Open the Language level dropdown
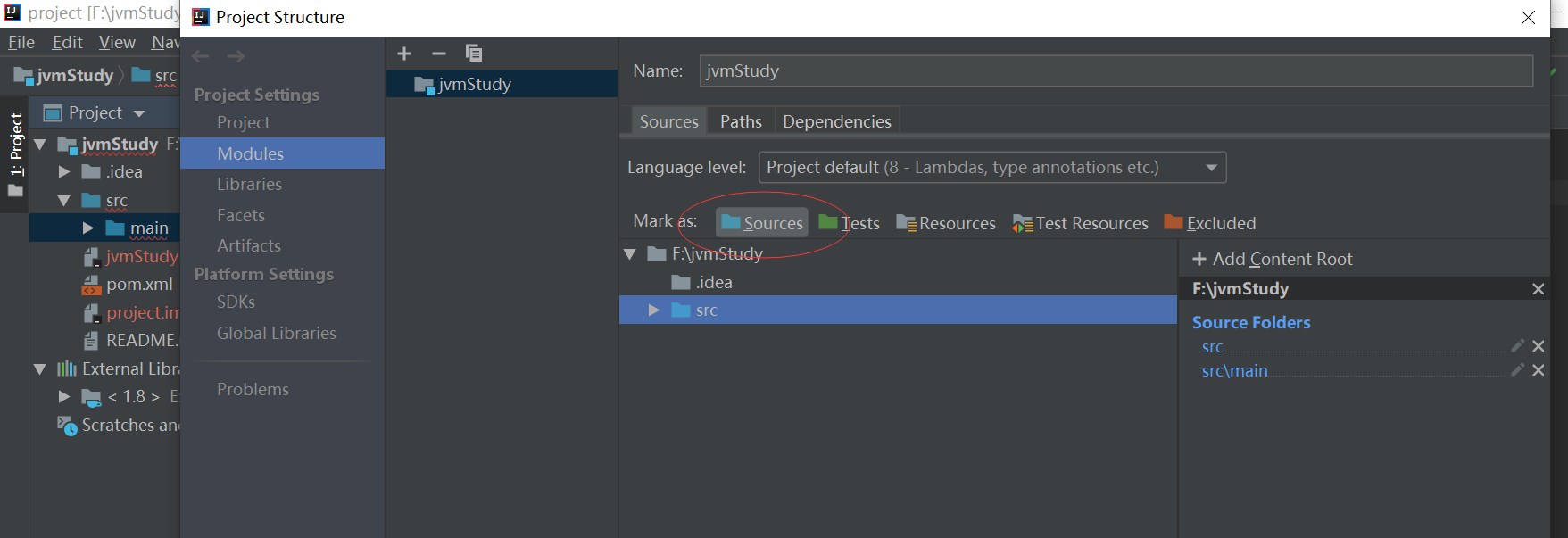The height and width of the screenshot is (538, 1568). coord(991,168)
